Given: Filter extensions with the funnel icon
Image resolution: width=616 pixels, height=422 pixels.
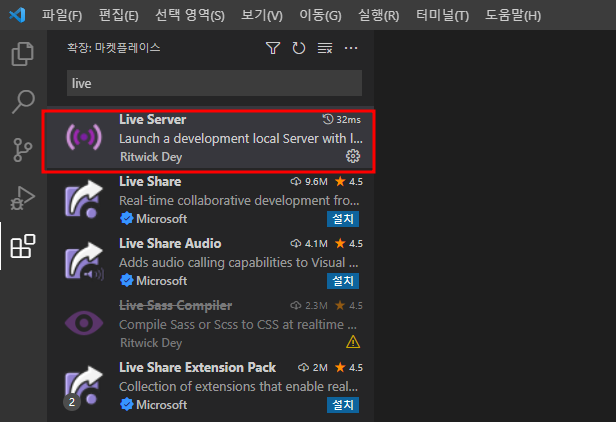Looking at the screenshot, I should [273, 48].
